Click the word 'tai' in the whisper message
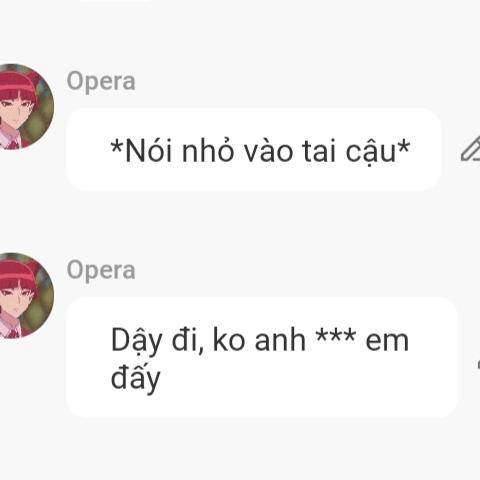Viewport: 480px width, 480px height. click(x=319, y=152)
